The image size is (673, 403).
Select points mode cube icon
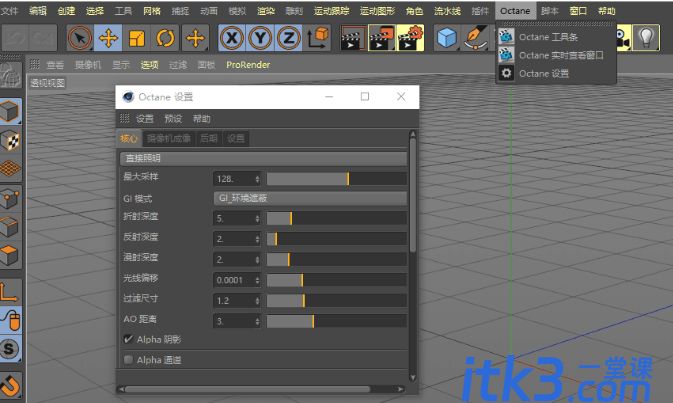coord(10,199)
